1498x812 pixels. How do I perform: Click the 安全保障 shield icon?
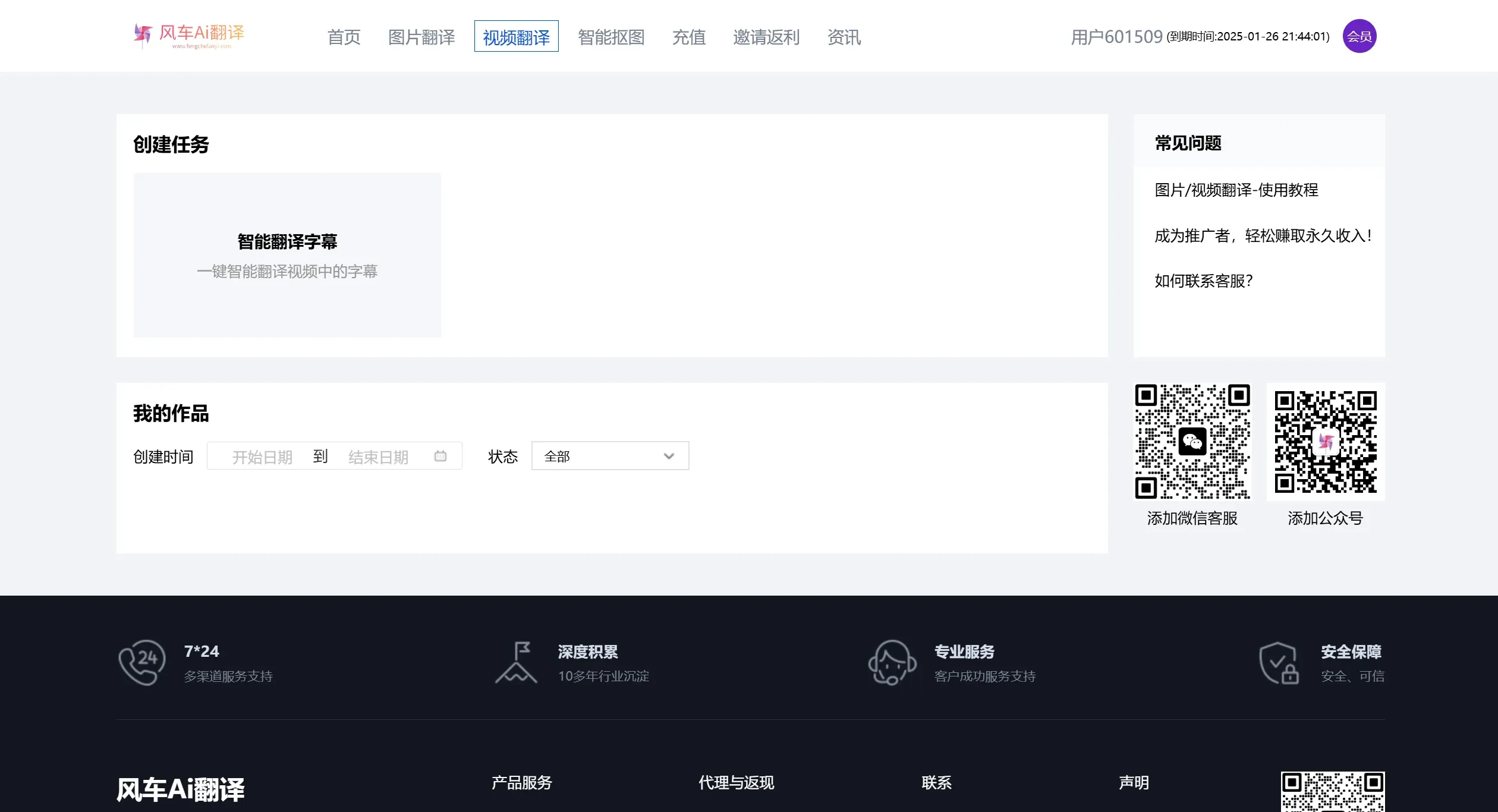[x=1279, y=663]
